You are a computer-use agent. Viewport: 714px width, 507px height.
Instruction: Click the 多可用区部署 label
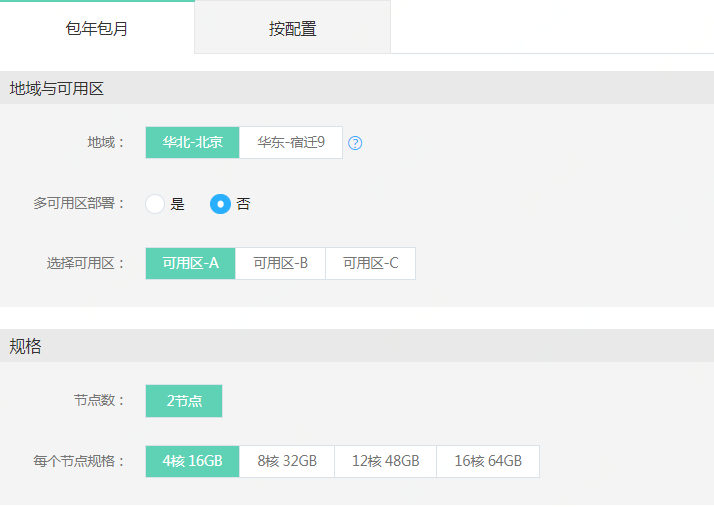(x=78, y=203)
